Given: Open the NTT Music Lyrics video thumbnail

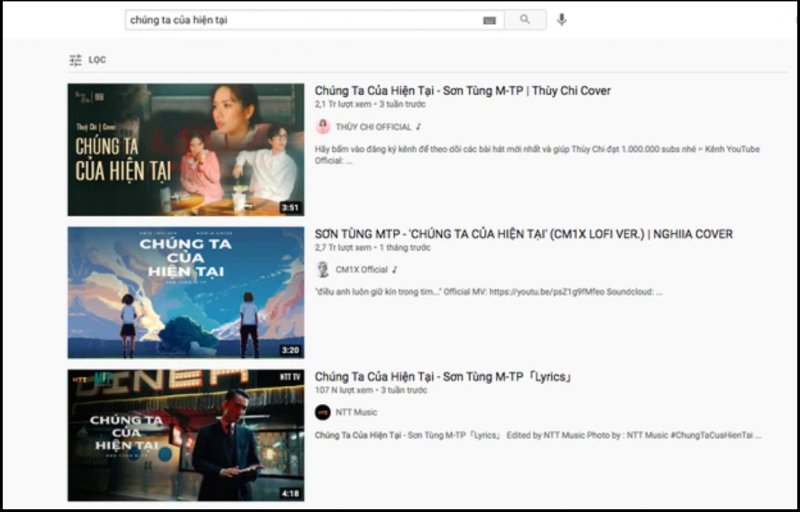Looking at the screenshot, I should pyautogui.click(x=186, y=435).
